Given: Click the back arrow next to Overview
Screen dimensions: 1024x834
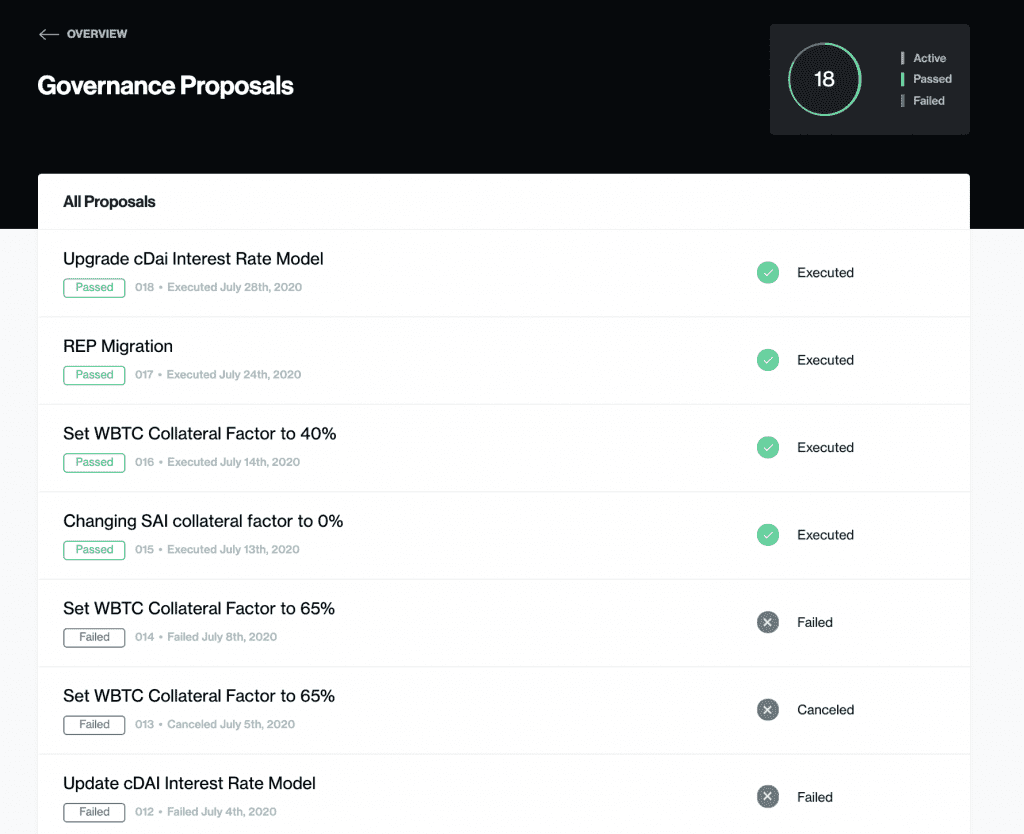Looking at the screenshot, I should point(48,34).
